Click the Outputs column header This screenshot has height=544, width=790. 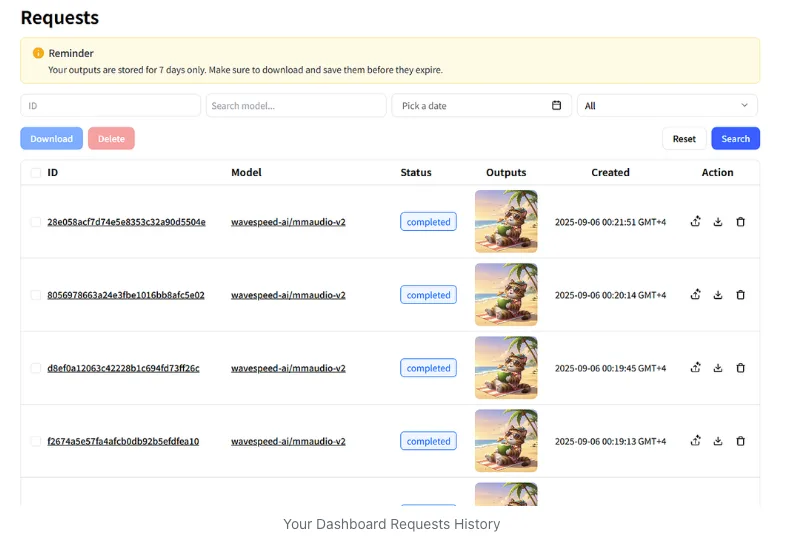(506, 172)
